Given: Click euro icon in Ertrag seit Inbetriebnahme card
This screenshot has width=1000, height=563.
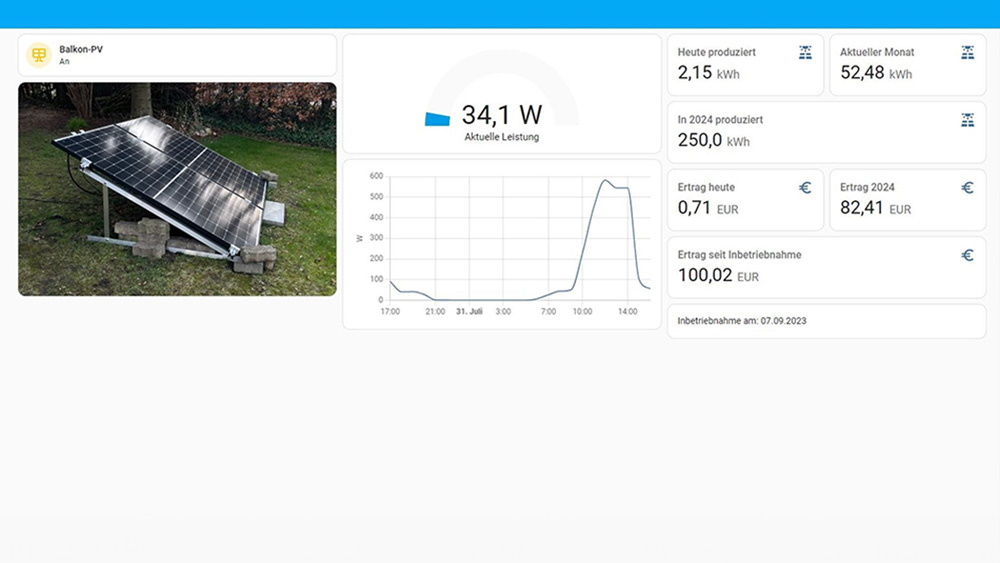Looking at the screenshot, I should (967, 255).
